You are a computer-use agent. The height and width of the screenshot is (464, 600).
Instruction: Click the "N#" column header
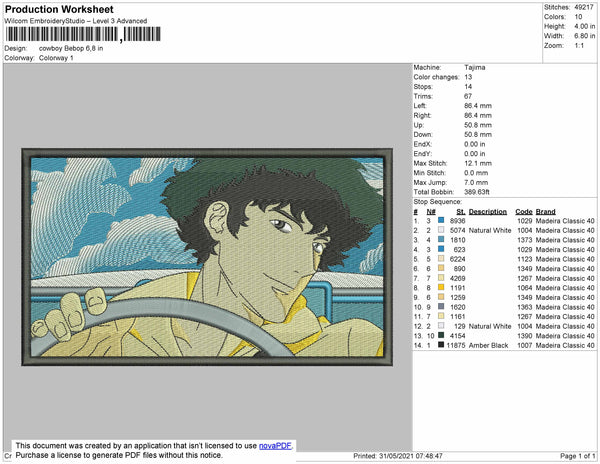coord(431,212)
